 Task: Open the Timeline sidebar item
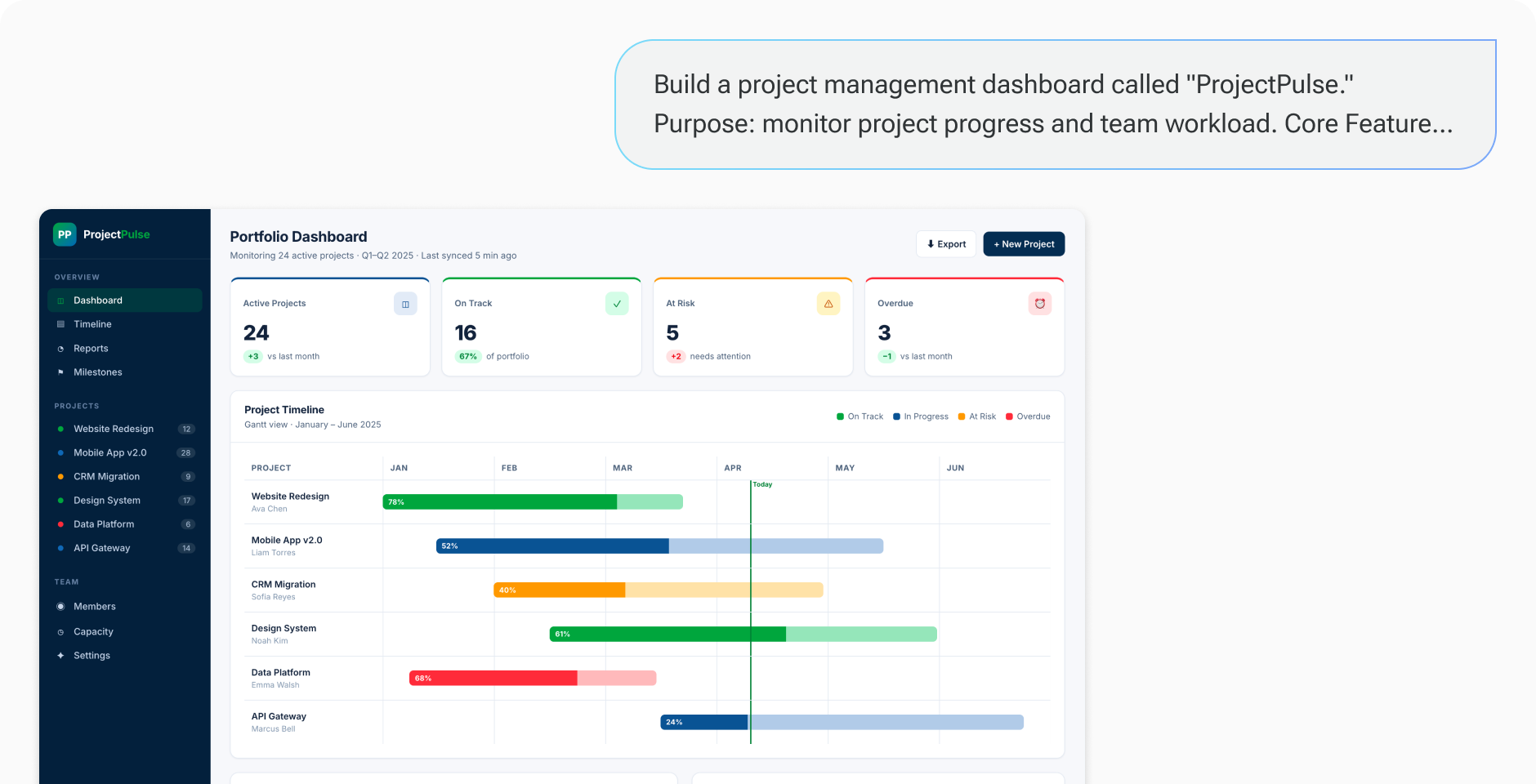pos(125,324)
